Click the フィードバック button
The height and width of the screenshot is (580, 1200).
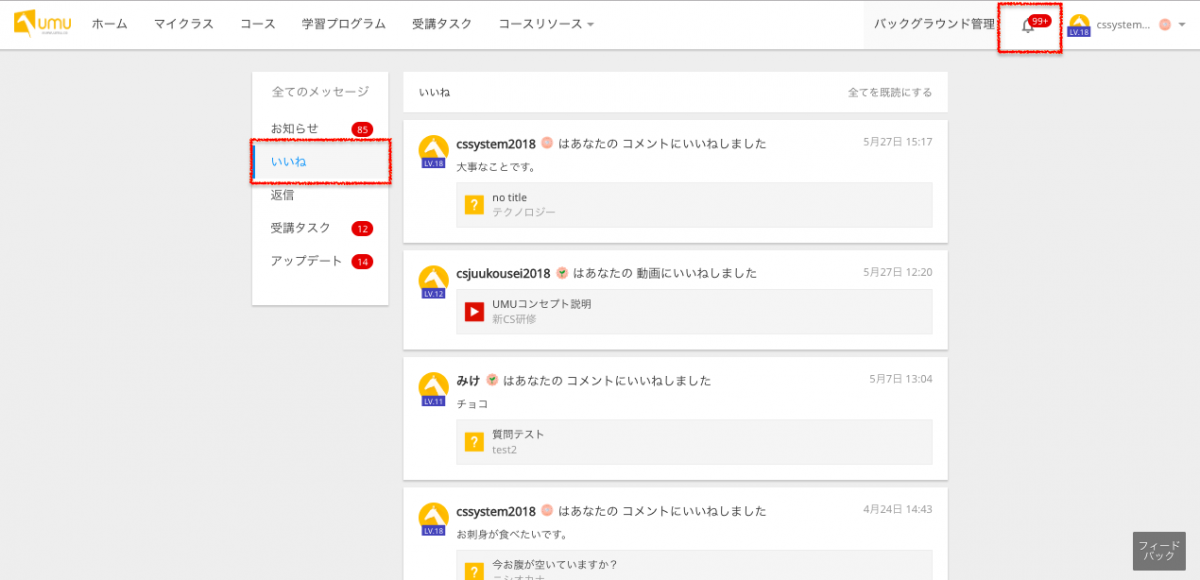pyautogui.click(x=1159, y=550)
